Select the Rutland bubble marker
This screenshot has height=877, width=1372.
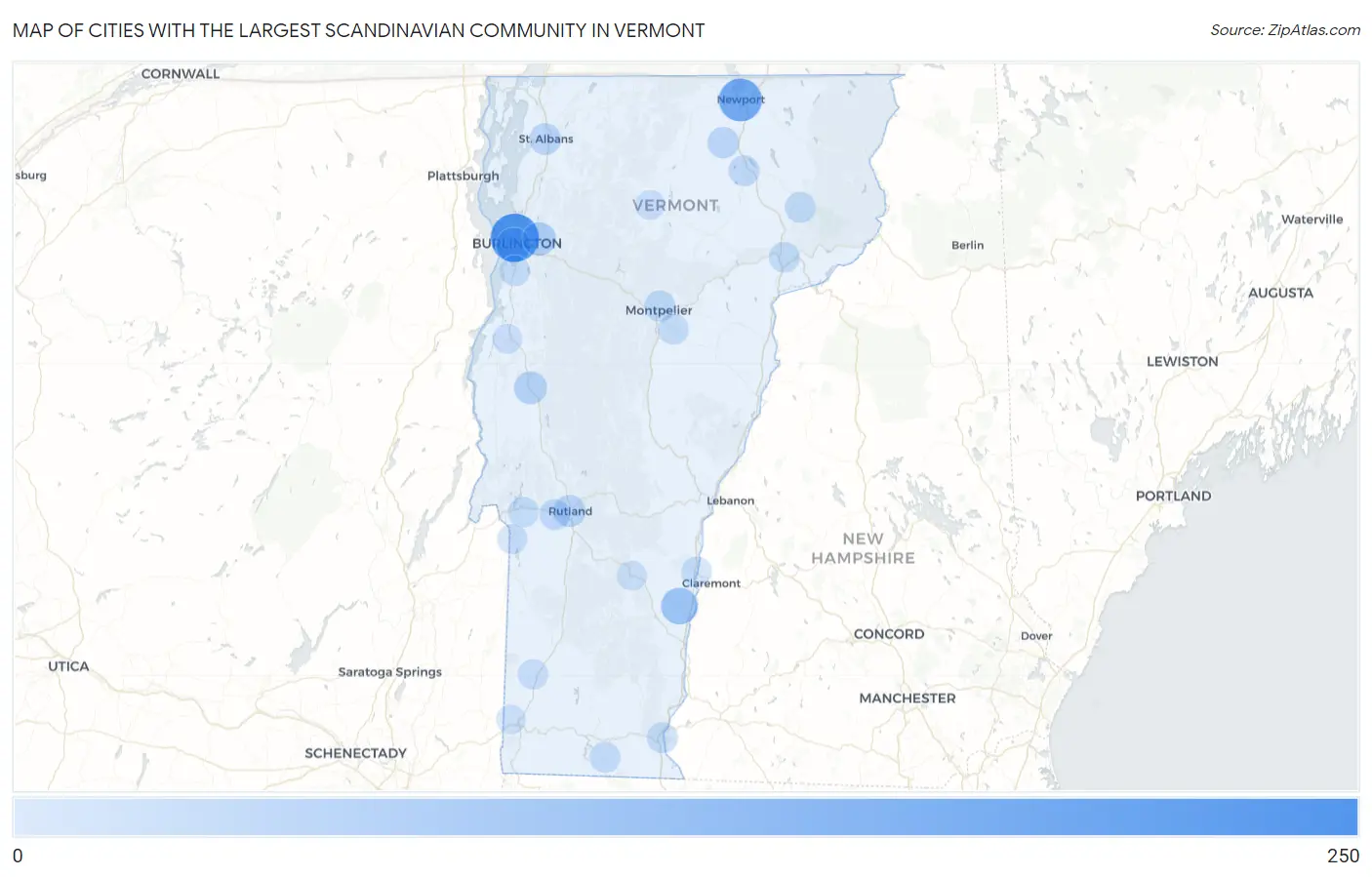(x=569, y=510)
